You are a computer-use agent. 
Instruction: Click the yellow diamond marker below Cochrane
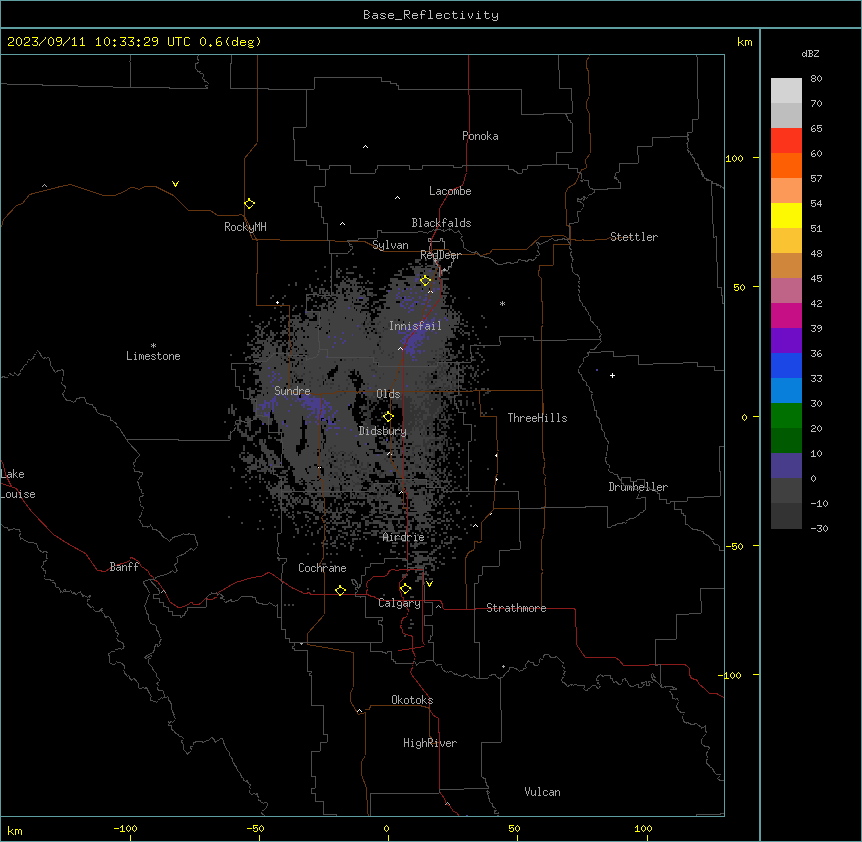click(340, 590)
